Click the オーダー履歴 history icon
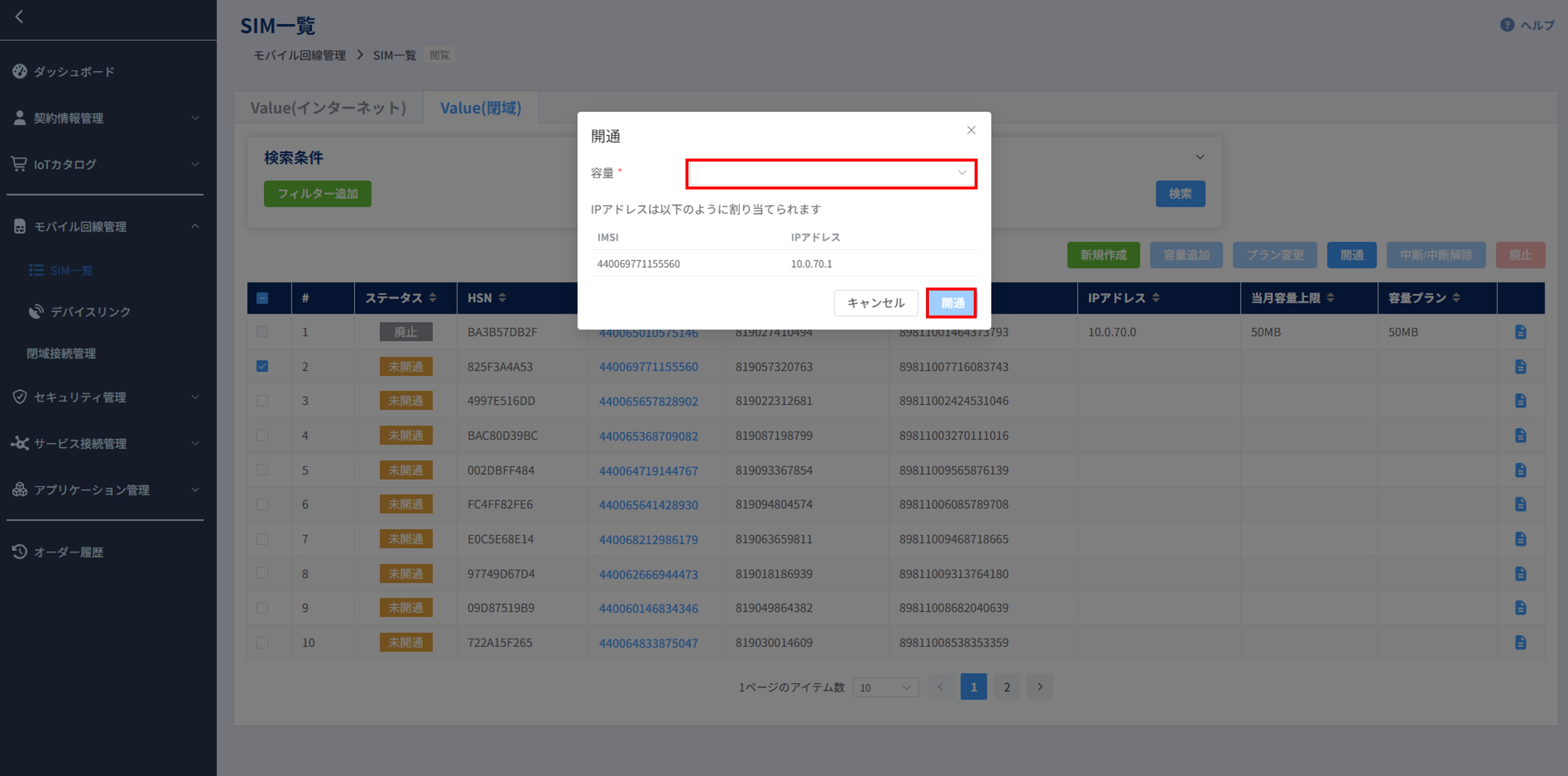 pyautogui.click(x=19, y=552)
